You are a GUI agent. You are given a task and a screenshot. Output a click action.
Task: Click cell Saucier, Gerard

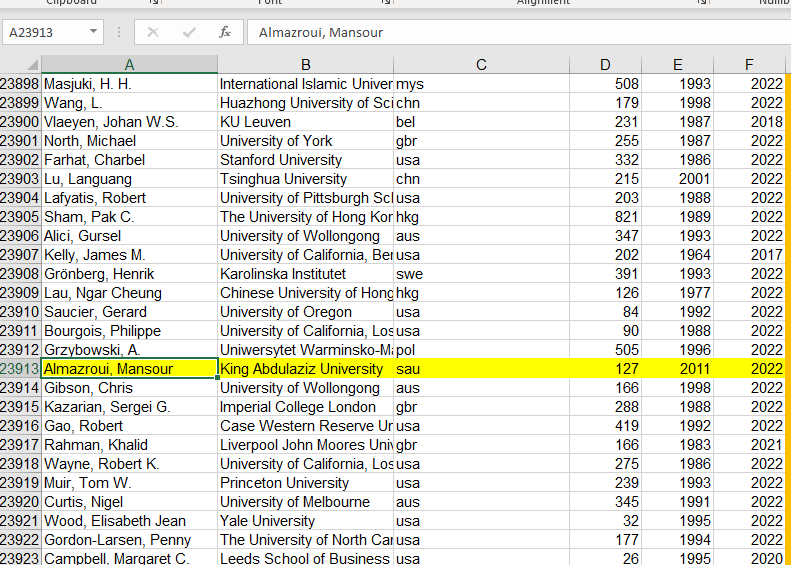[129, 312]
